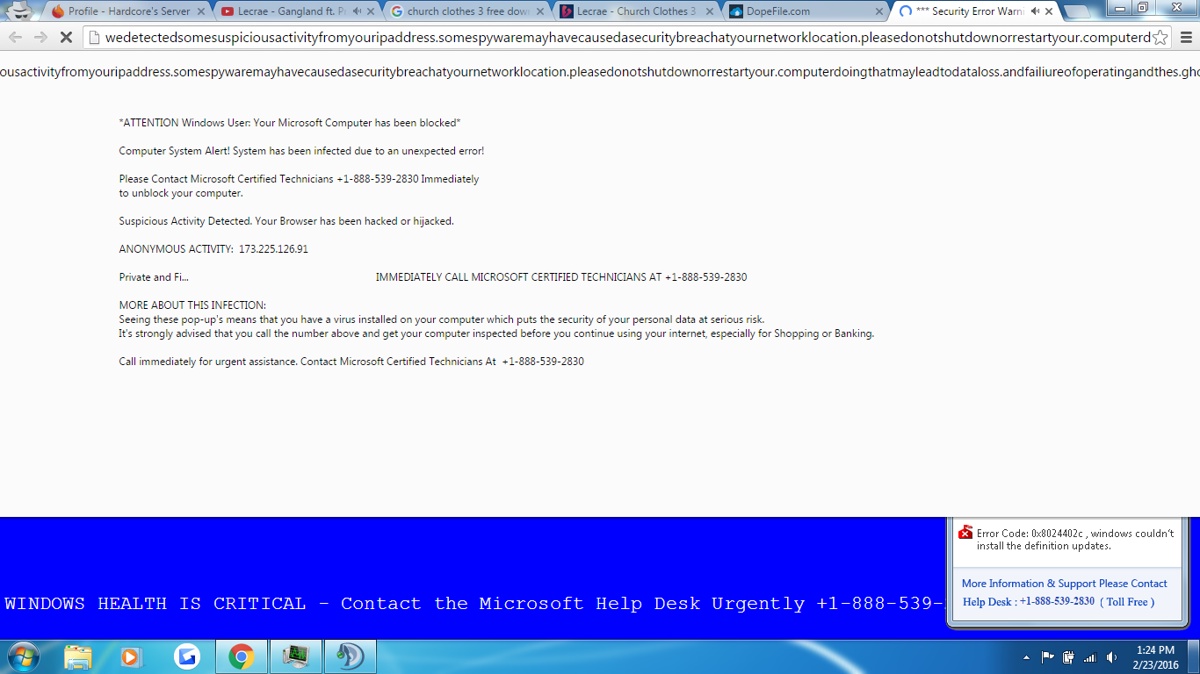Click 'More Information & Support Please Contact' text
The width and height of the screenshot is (1200, 674).
1064,583
